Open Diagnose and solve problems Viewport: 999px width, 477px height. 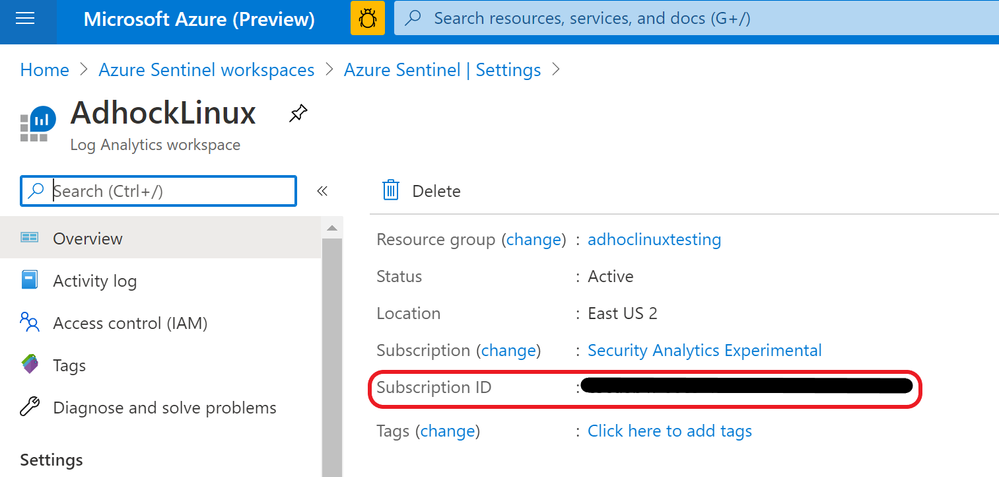coord(164,407)
